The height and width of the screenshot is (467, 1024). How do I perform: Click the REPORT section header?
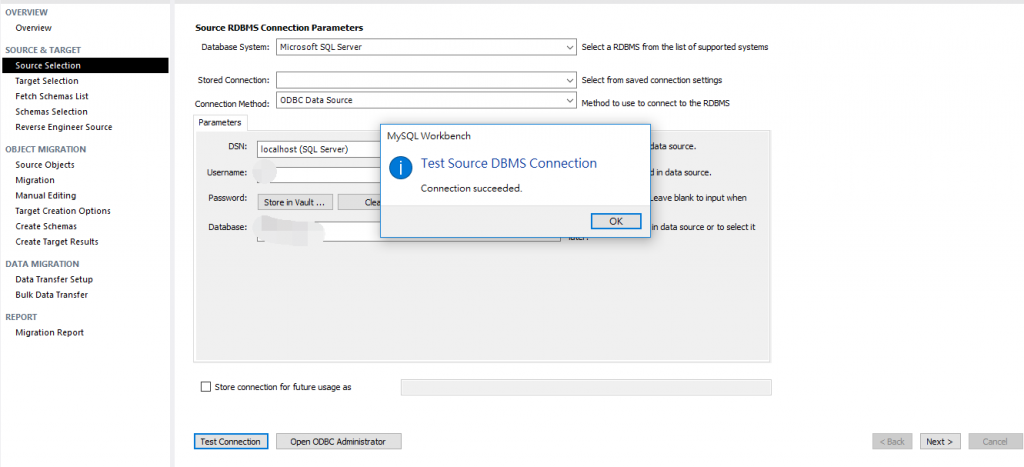tap(21, 317)
